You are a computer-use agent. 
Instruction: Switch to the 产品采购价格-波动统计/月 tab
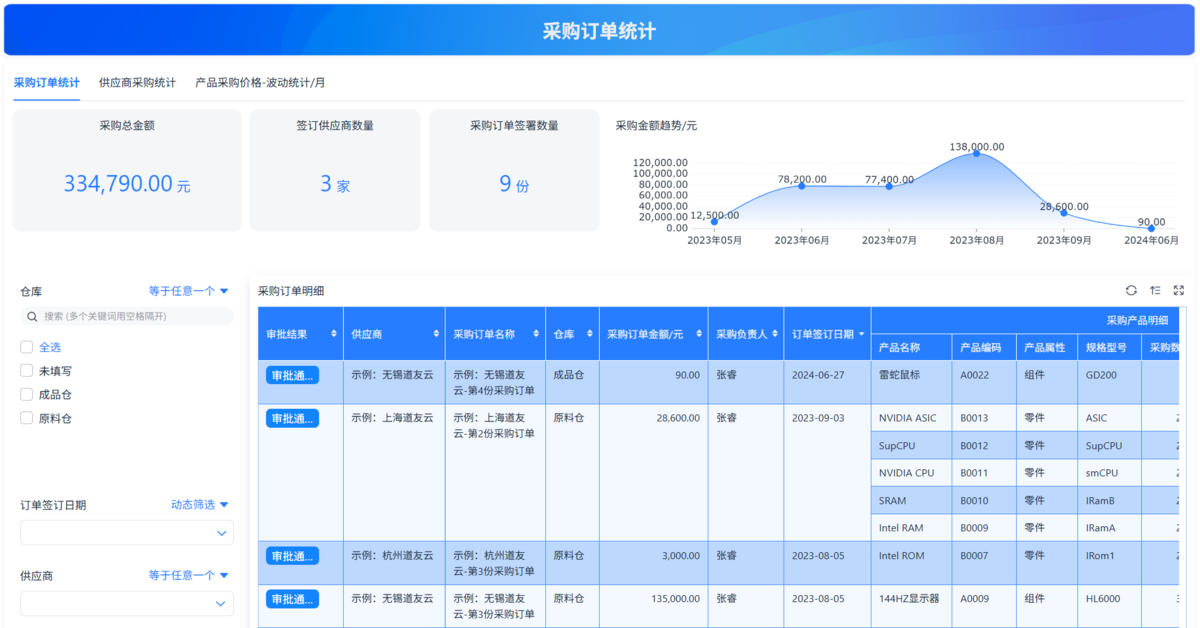260,83
